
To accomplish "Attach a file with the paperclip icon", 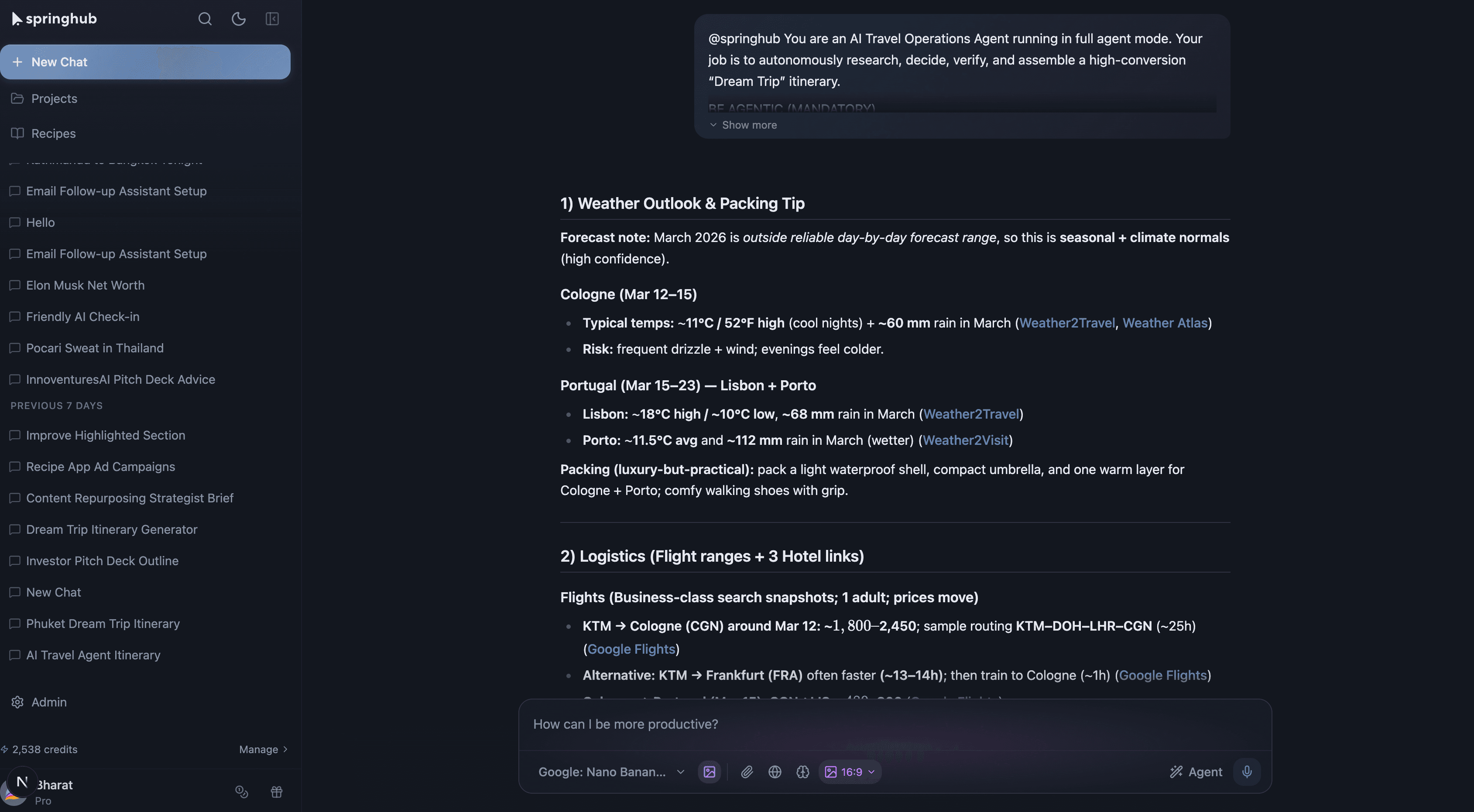I will [747, 771].
